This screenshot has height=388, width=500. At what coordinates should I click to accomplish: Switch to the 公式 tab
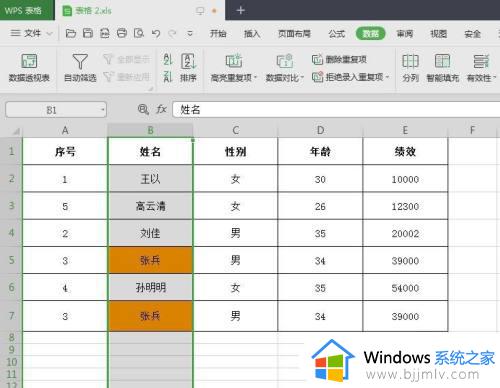[x=336, y=34]
